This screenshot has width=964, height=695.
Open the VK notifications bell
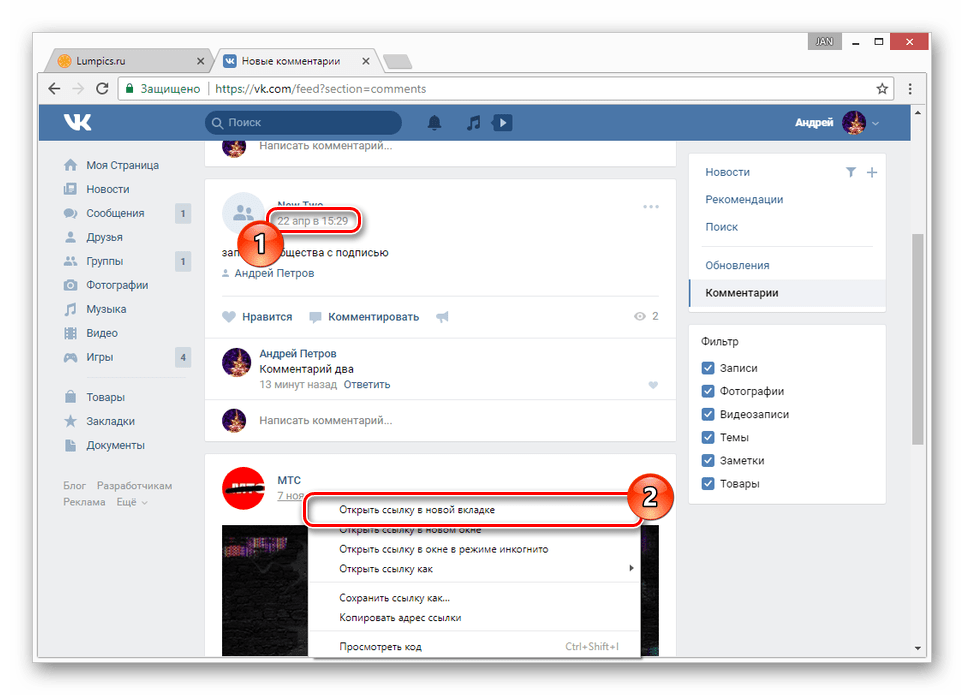click(x=434, y=122)
